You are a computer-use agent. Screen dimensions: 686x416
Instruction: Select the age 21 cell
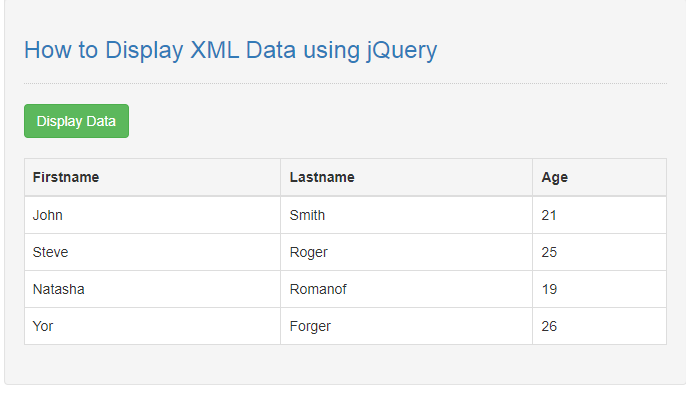(549, 215)
